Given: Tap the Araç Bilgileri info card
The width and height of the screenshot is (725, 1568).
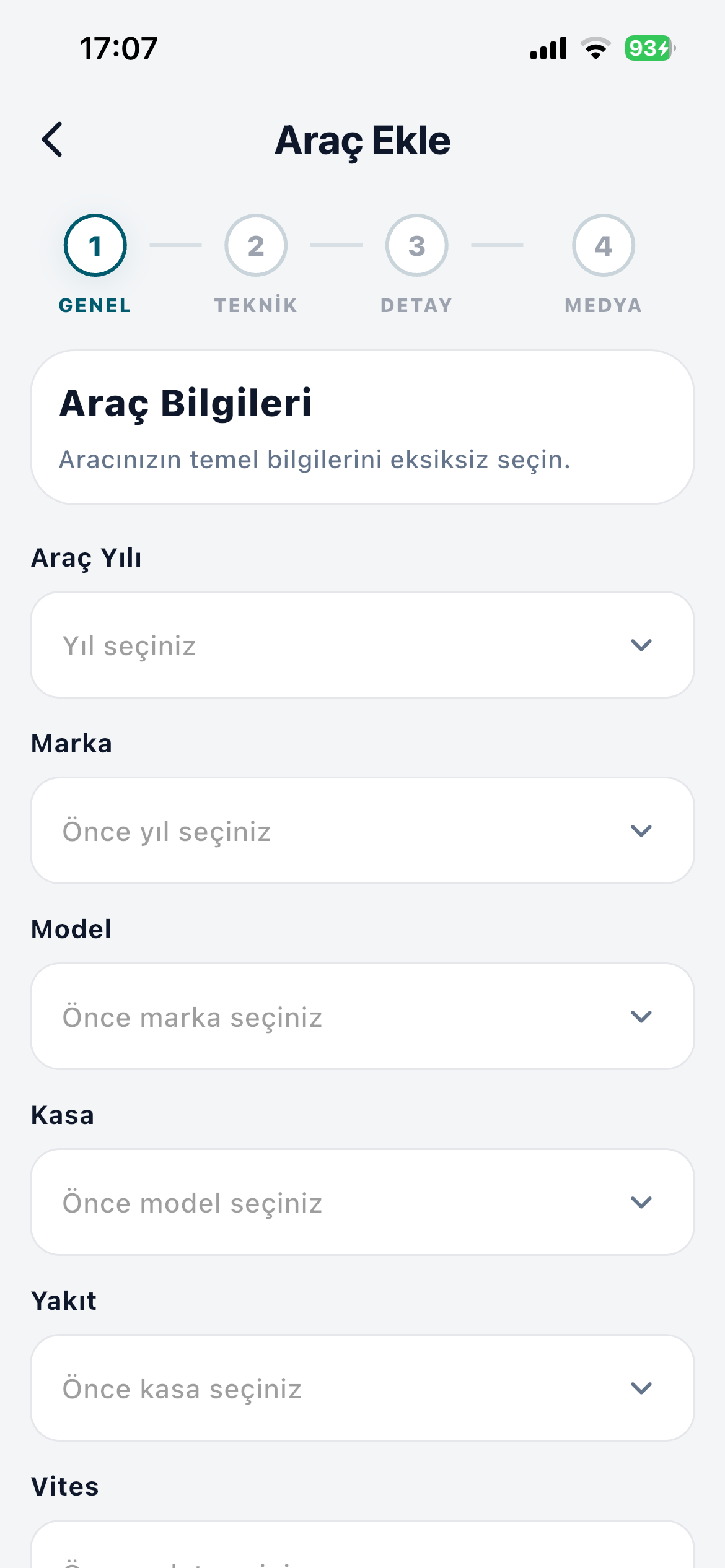Looking at the screenshot, I should (362, 427).
